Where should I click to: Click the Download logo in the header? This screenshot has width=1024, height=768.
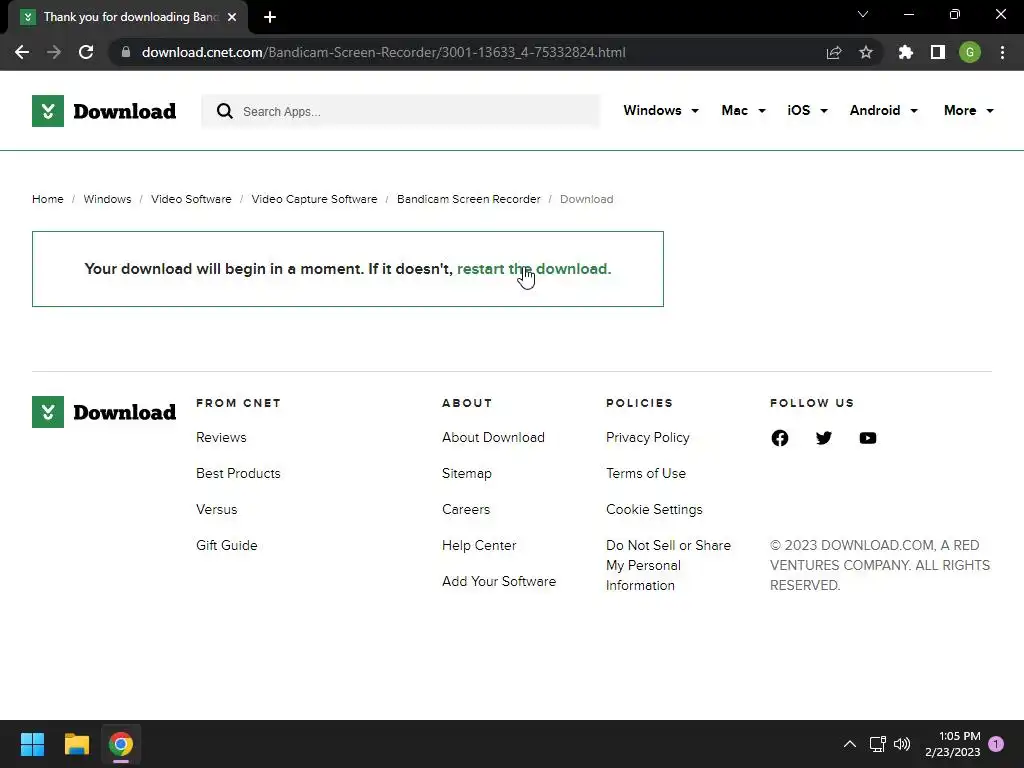[x=104, y=111]
